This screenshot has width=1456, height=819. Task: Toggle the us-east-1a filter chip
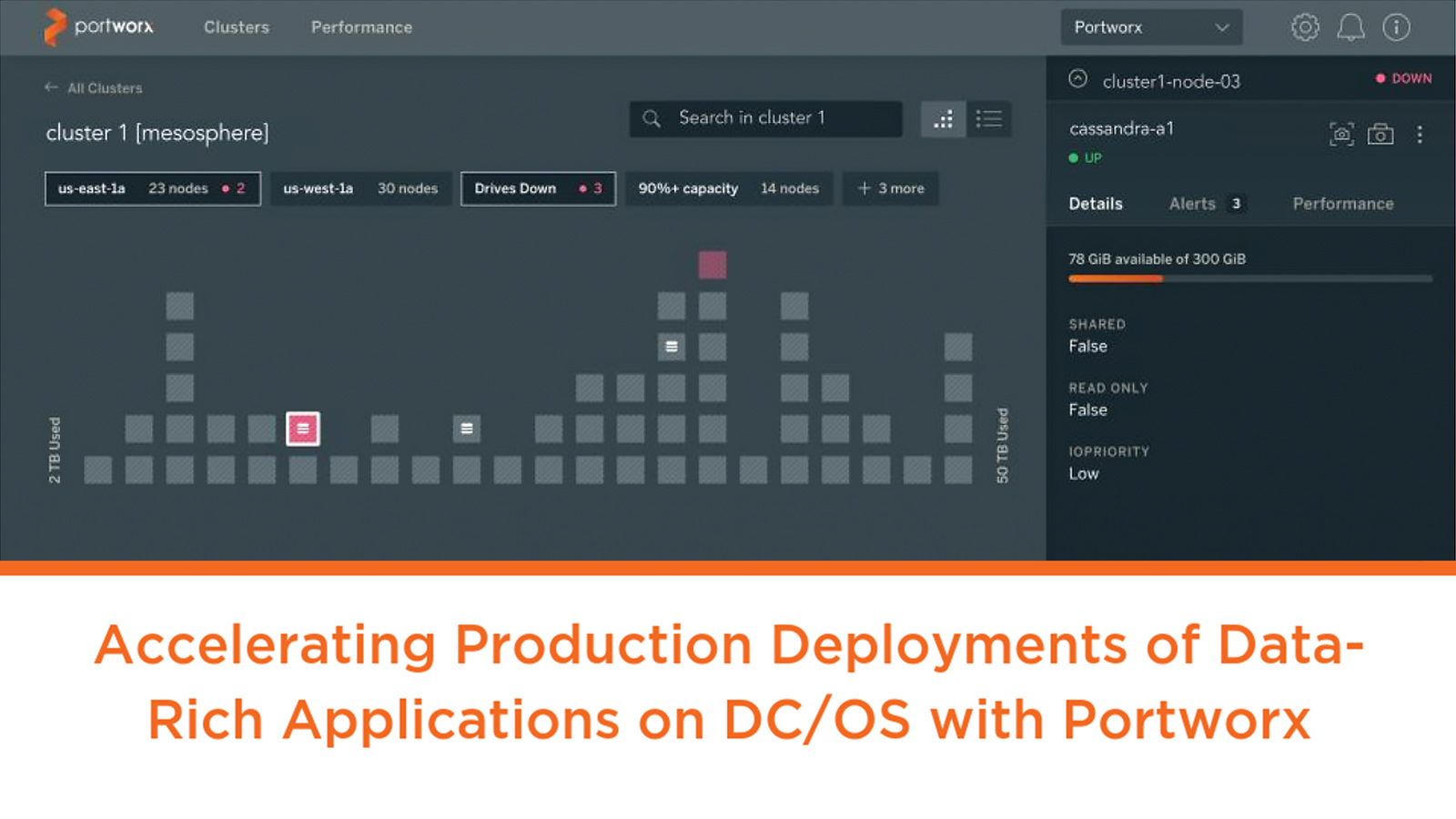click(153, 188)
